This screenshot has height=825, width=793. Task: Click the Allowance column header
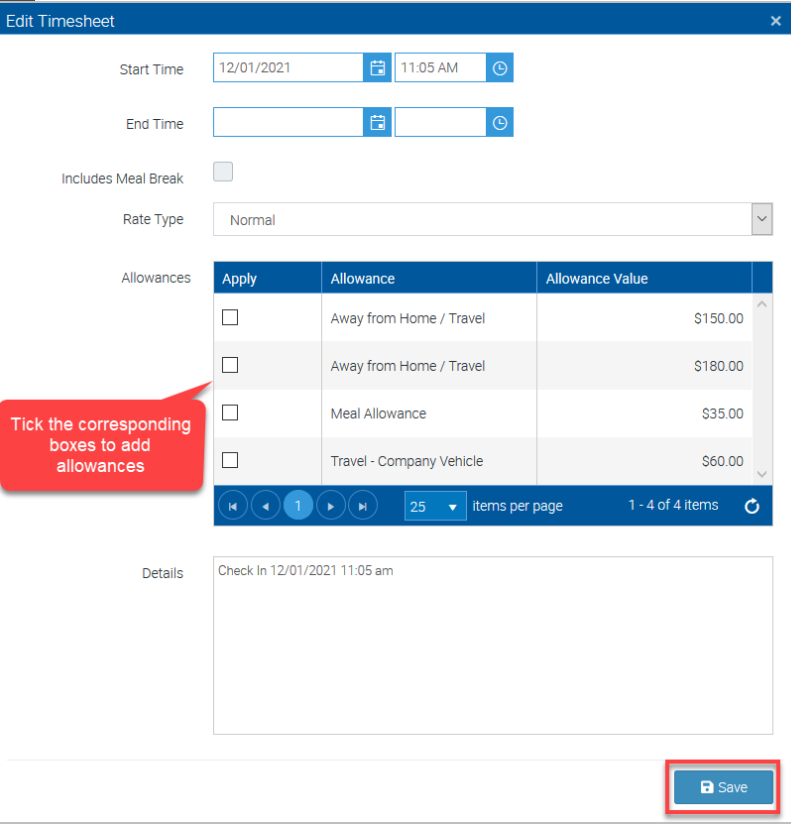(363, 279)
